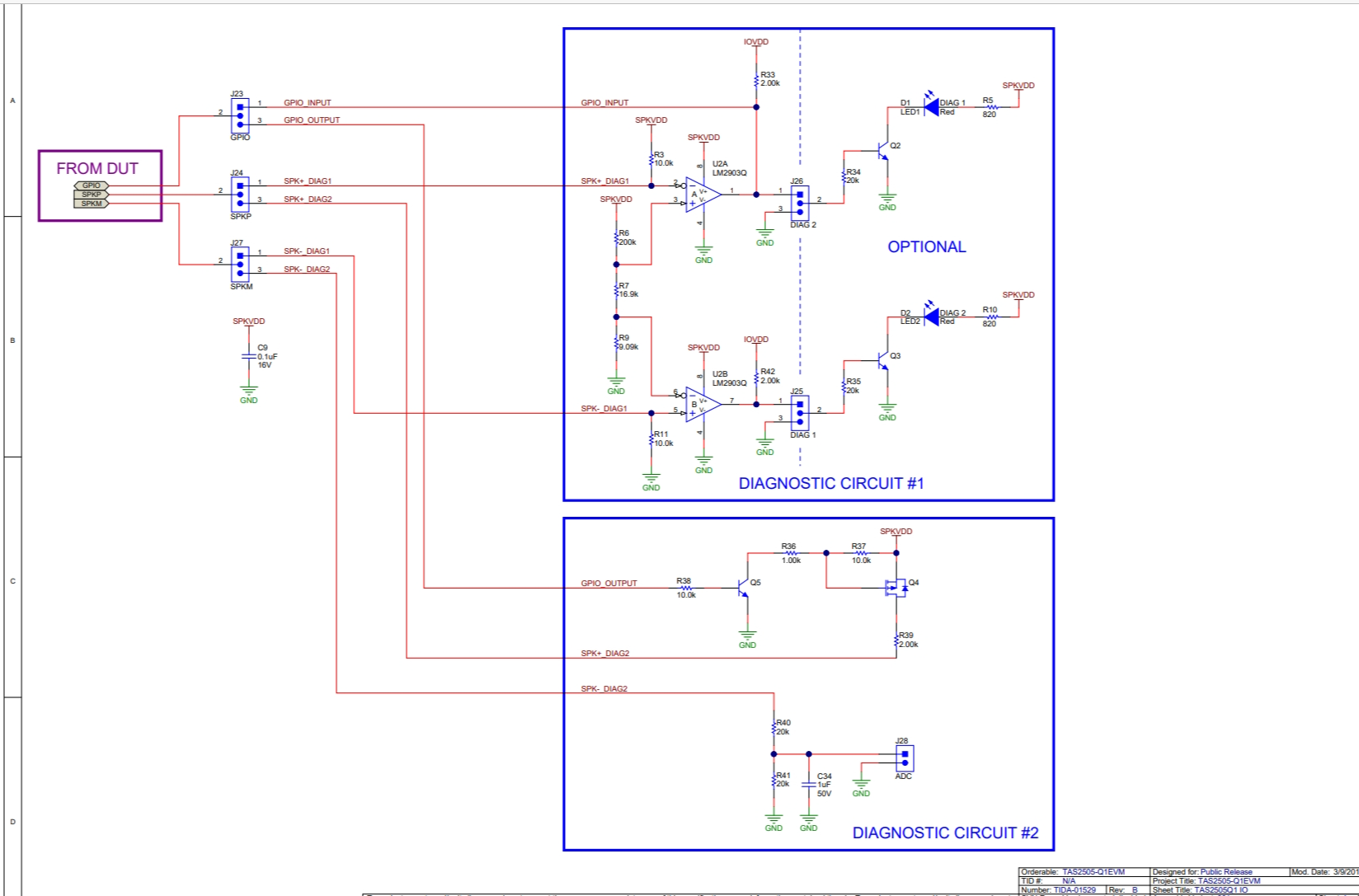Select capacitor C34 1uF symbol
Screen dimensions: 1359x896
point(808,784)
